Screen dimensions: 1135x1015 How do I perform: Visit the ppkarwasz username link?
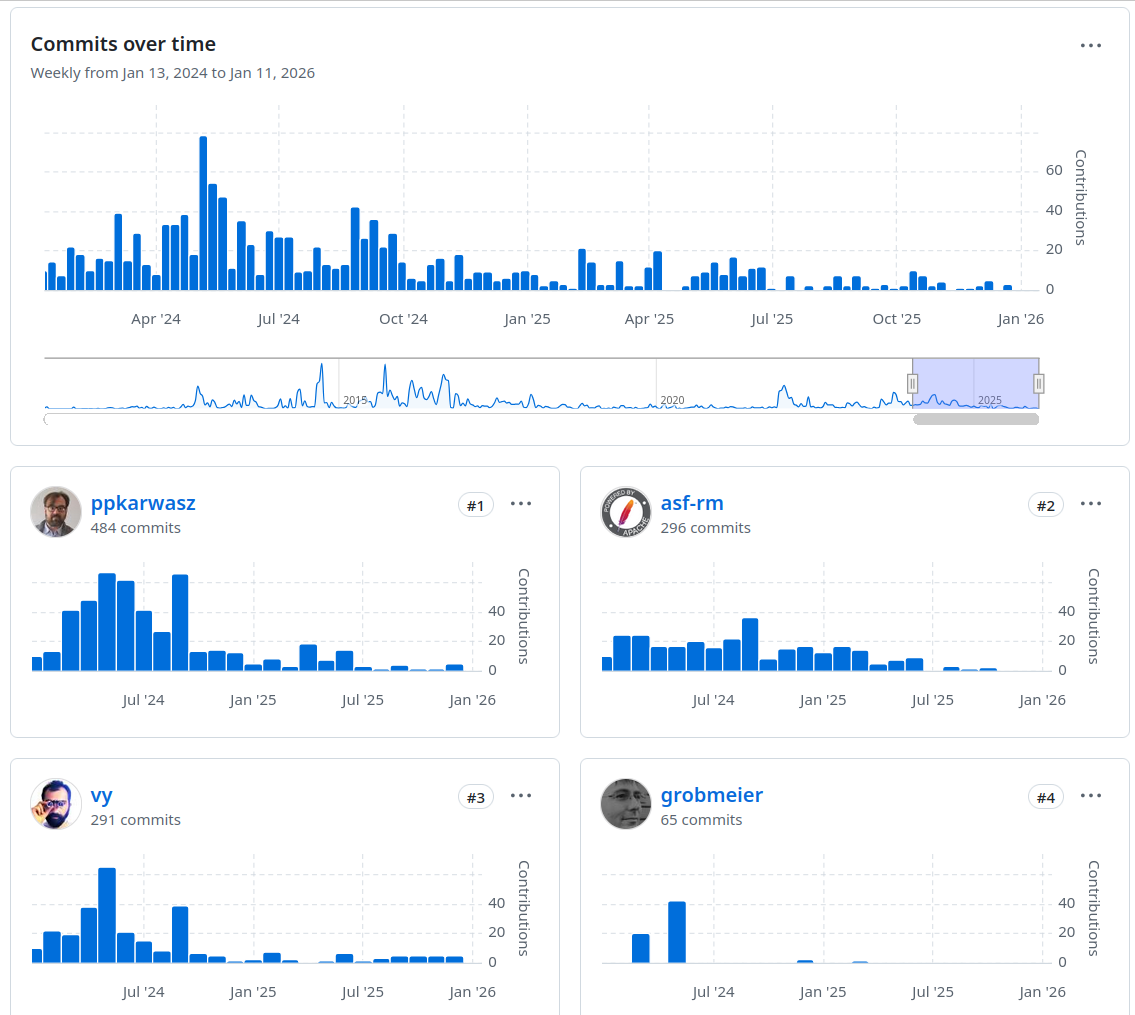(x=143, y=503)
